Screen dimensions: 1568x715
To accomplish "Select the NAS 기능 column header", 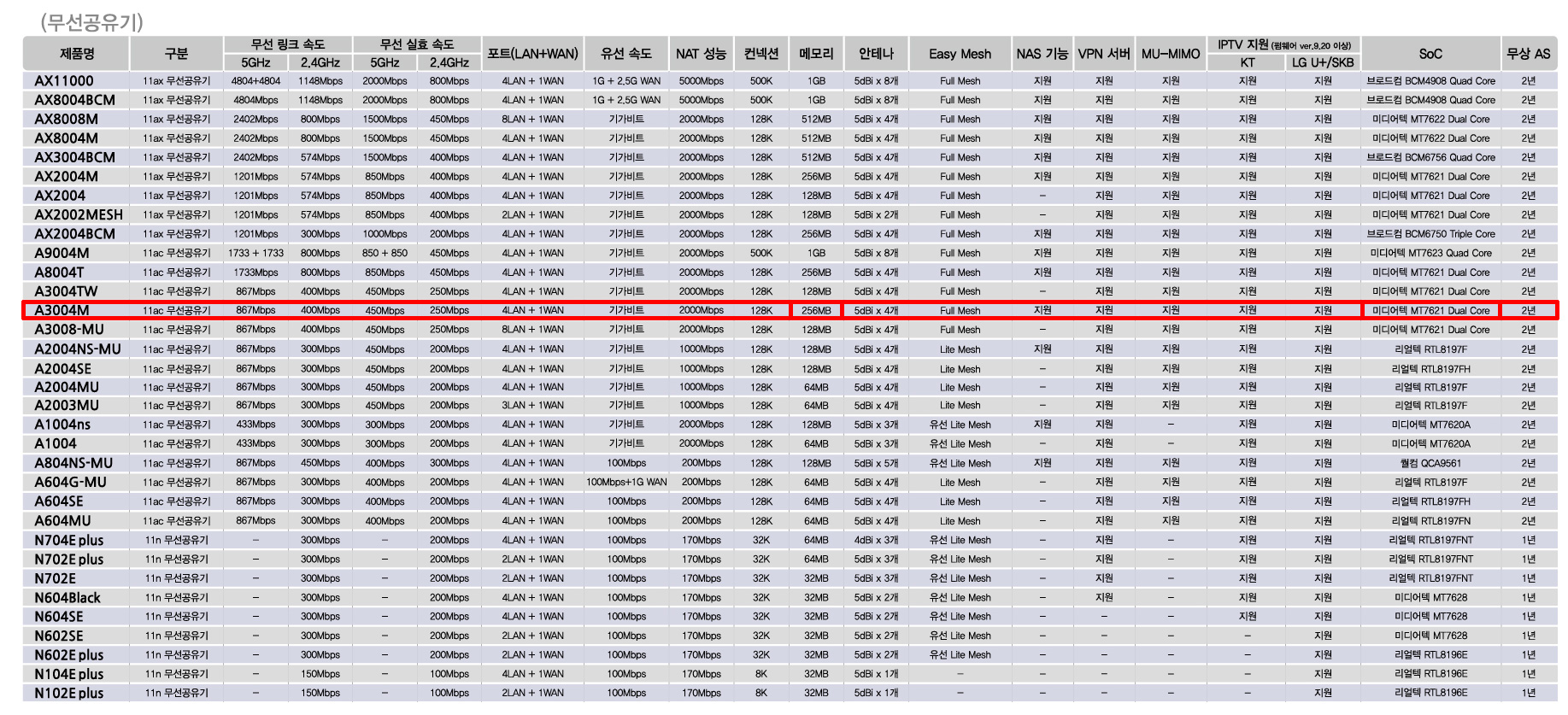I will point(1042,53).
